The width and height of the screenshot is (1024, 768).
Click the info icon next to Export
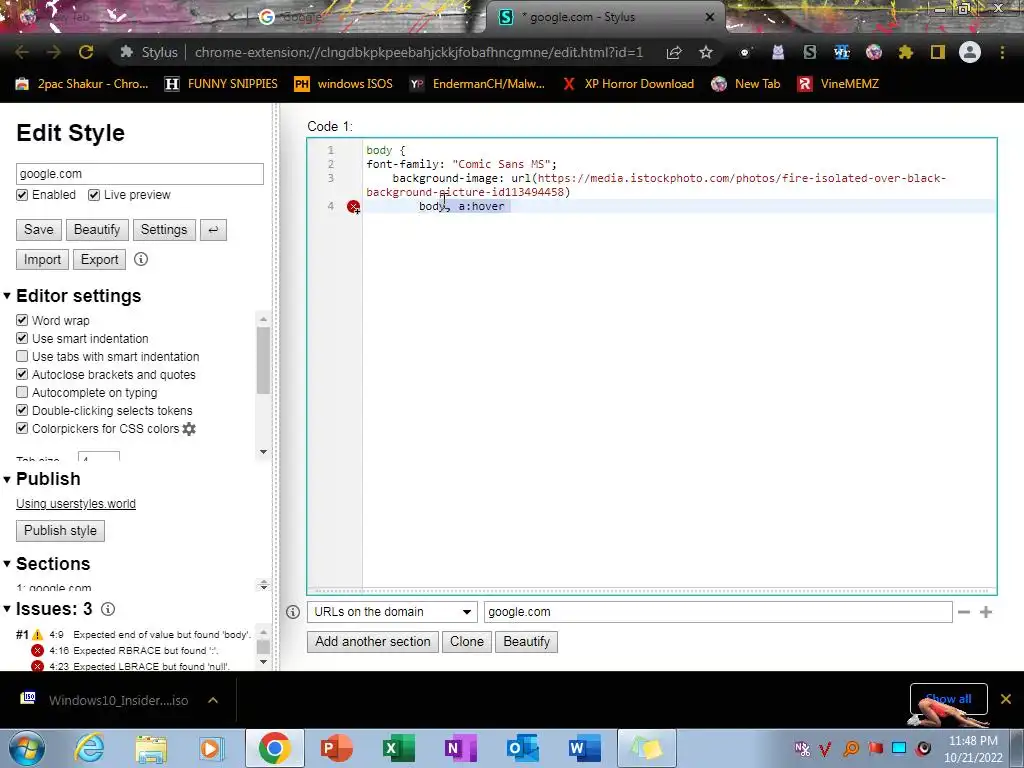[x=141, y=259]
